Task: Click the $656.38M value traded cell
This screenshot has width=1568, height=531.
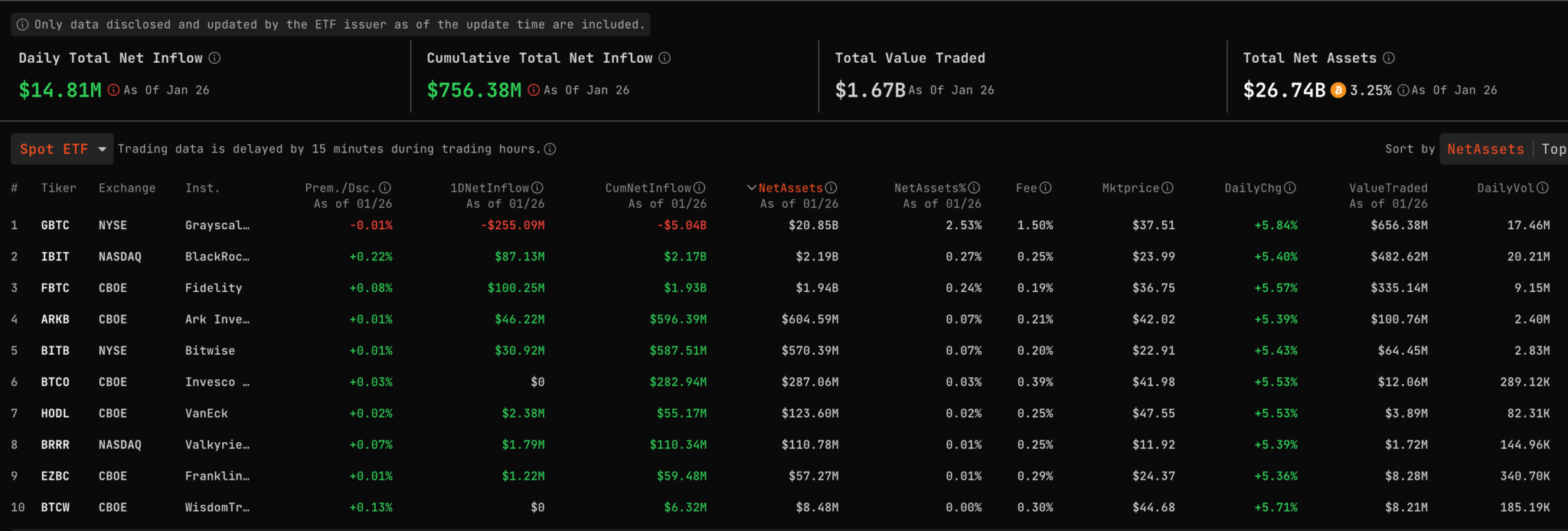Action: (x=1399, y=225)
